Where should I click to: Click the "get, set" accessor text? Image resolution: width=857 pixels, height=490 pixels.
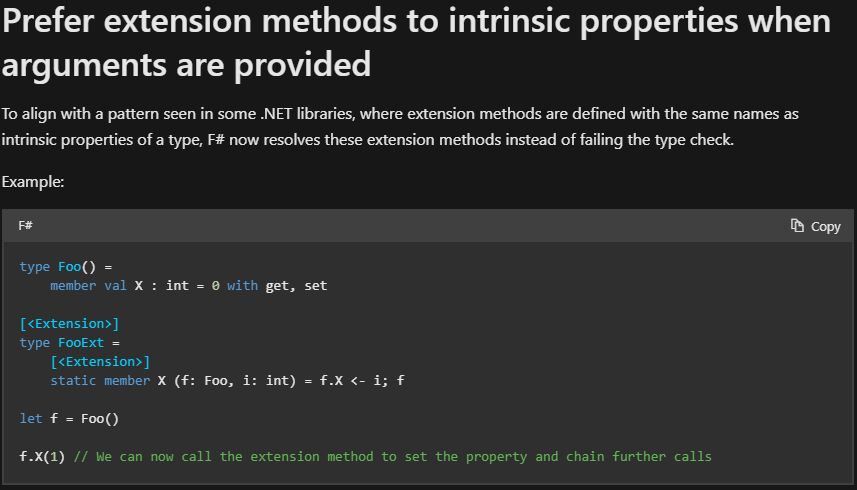point(296,286)
